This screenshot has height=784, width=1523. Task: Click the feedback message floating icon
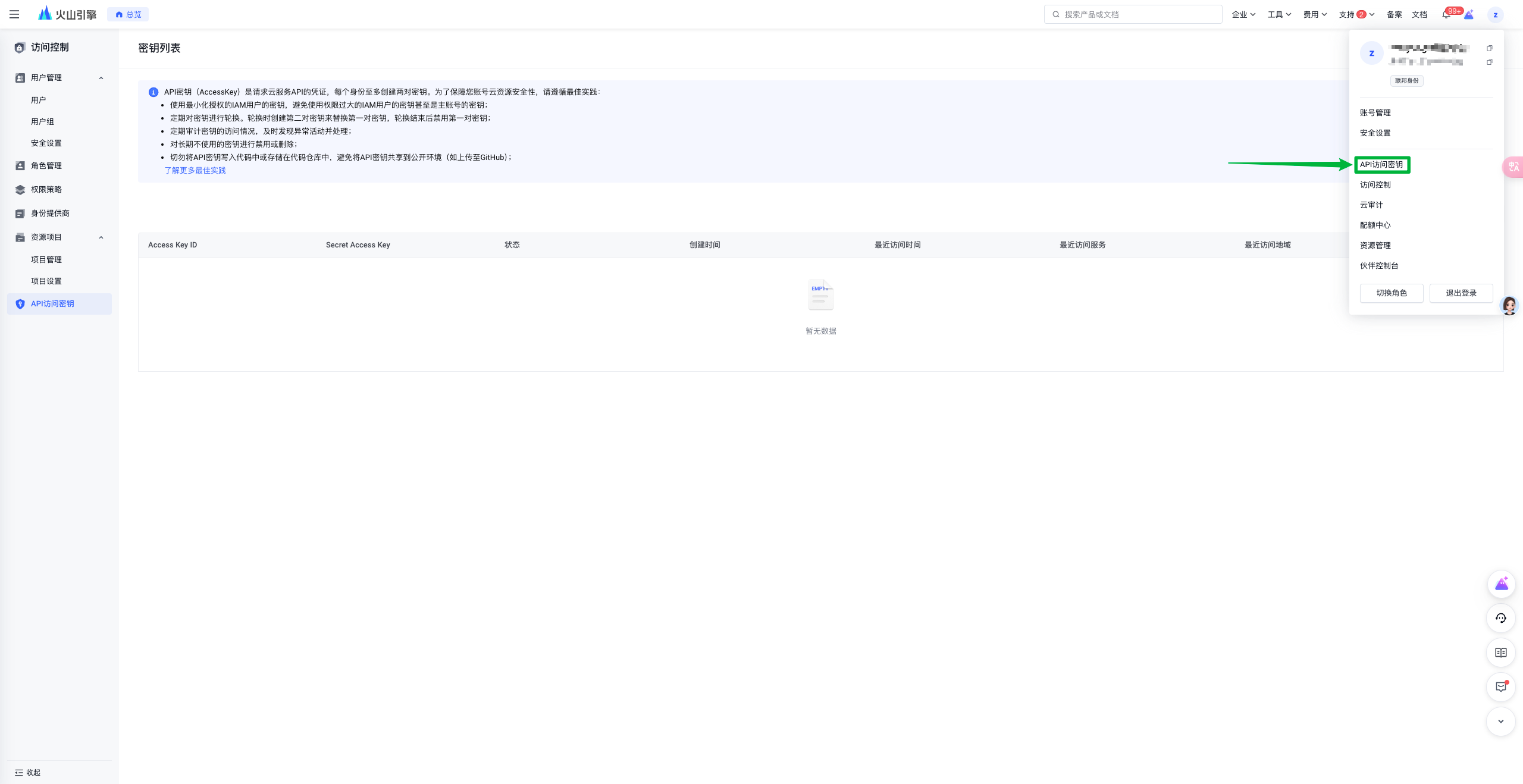coord(1501,687)
